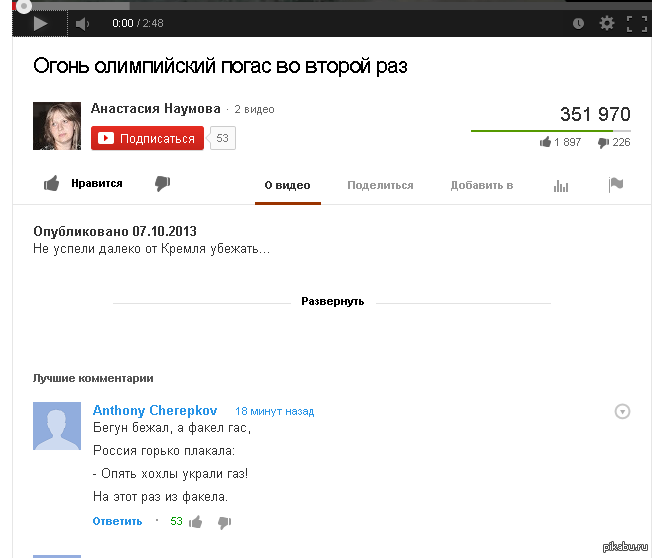Click the play button in video player
This screenshot has width=653, height=558.
tap(40, 23)
